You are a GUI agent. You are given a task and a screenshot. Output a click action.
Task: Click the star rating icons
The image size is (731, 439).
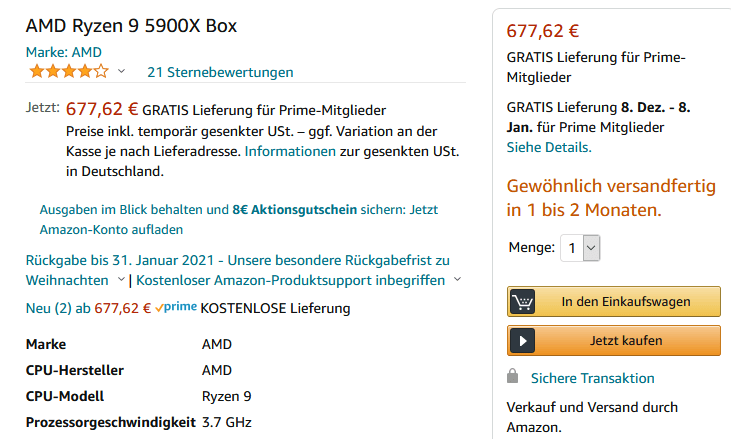[69, 72]
